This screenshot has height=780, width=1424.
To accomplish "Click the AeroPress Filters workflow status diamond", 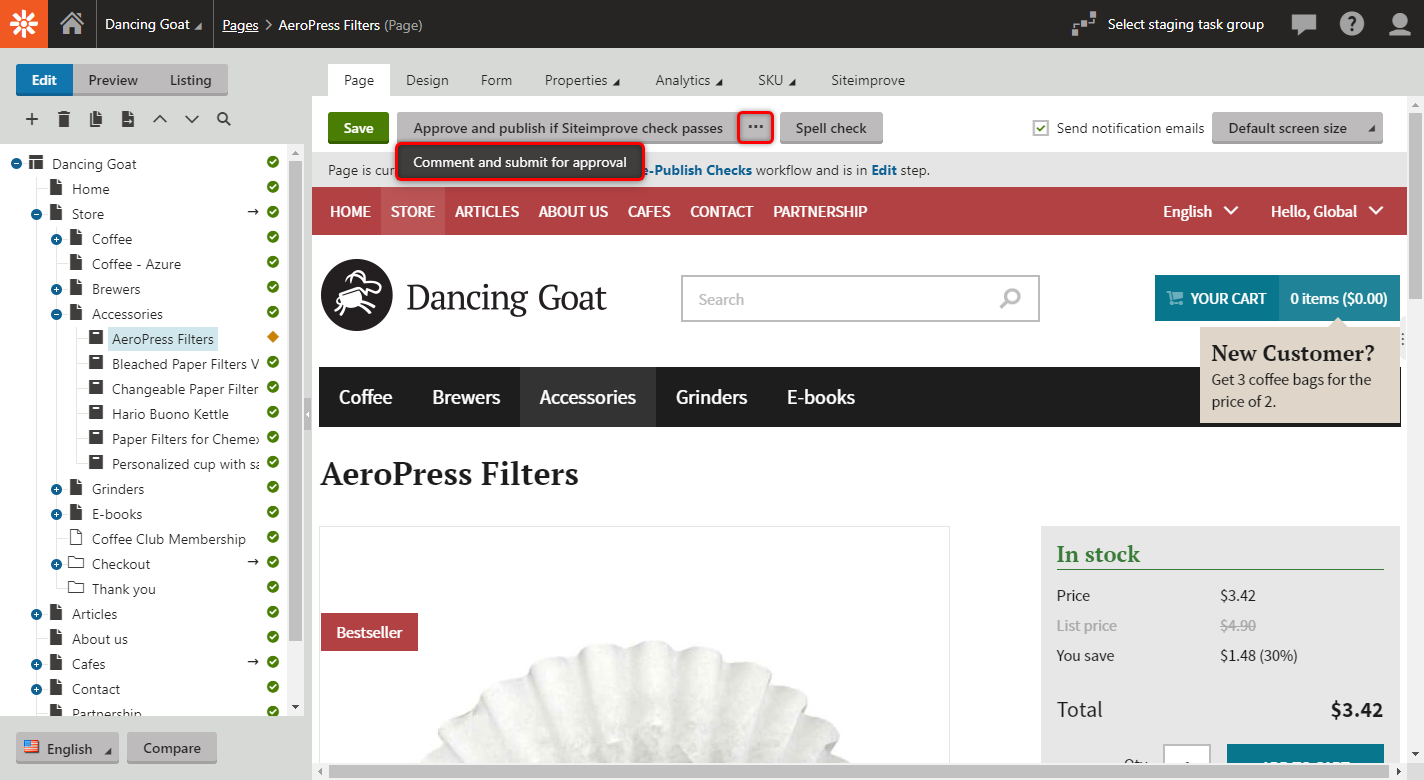I will 273,337.
